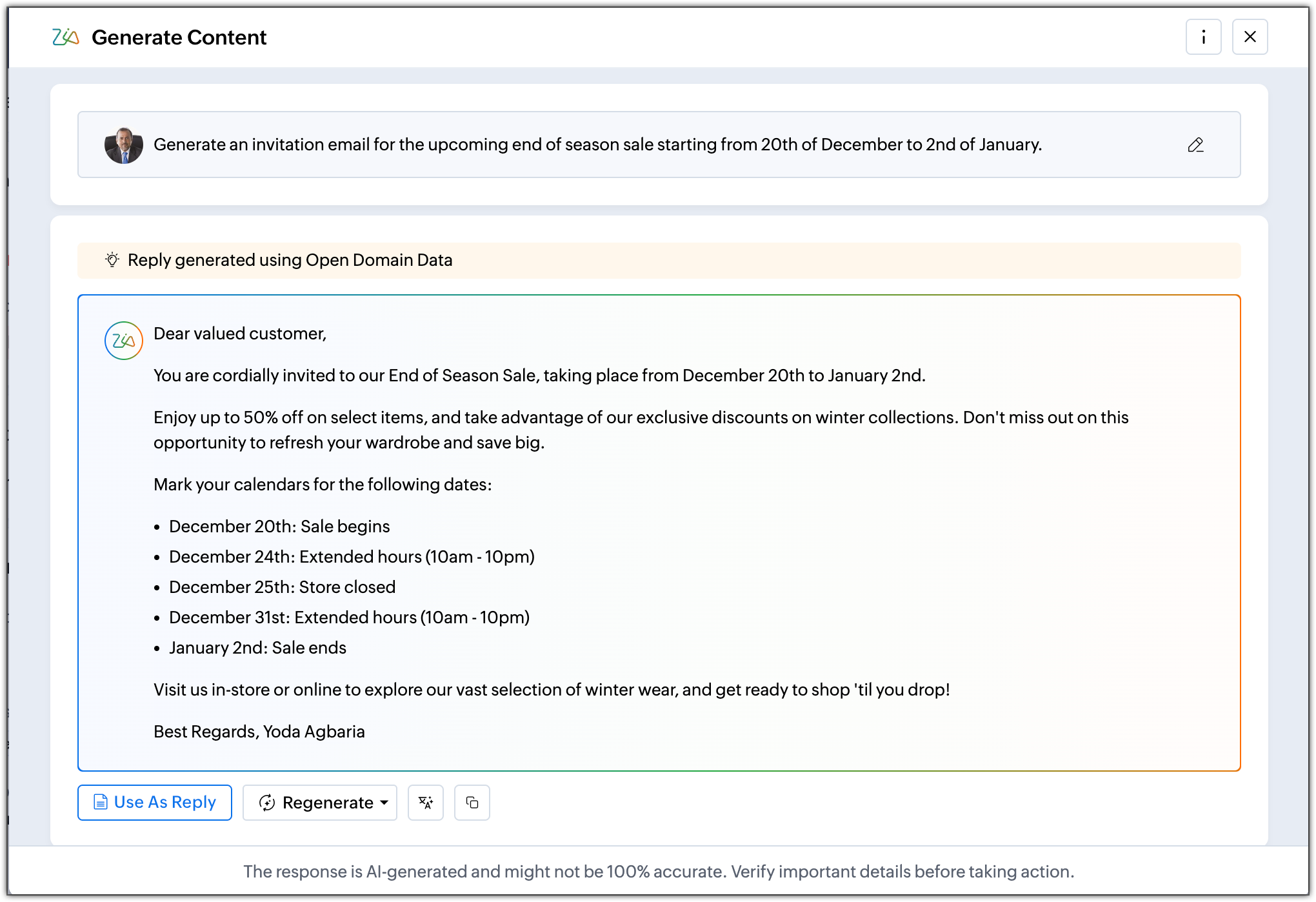Click the 'Dear valued customer' greeting line

[240, 334]
